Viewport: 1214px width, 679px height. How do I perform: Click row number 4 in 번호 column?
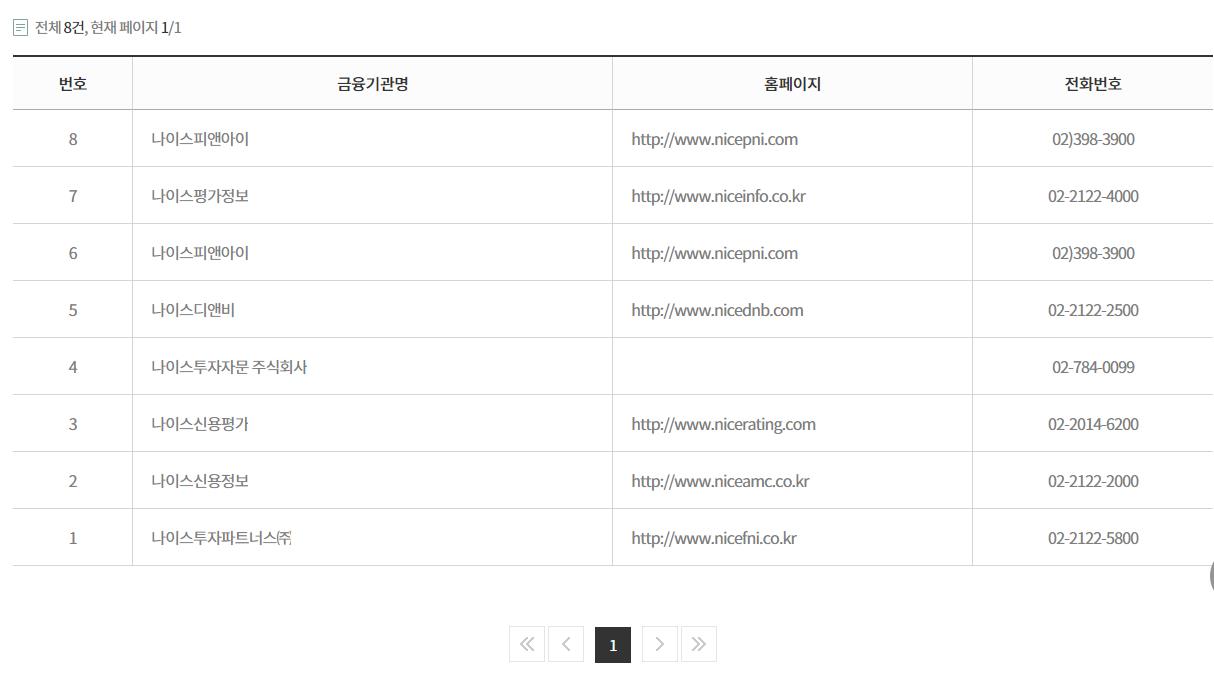click(x=72, y=367)
